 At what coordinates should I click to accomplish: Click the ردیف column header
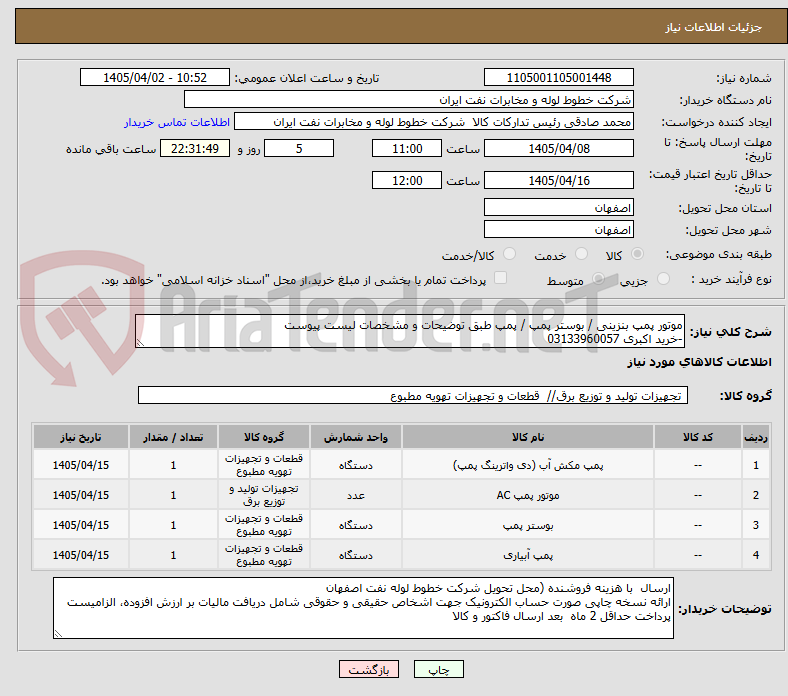[756, 437]
